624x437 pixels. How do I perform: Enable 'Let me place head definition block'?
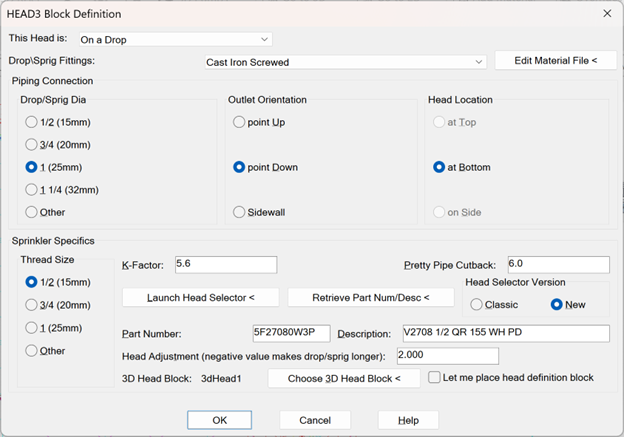tap(435, 378)
